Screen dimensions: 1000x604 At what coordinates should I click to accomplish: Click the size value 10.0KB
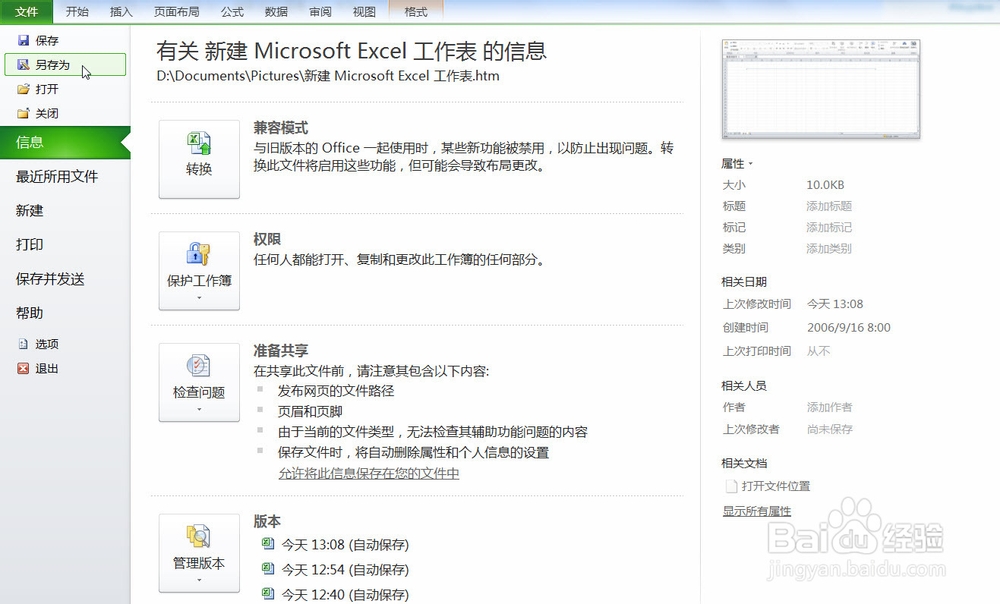pos(825,185)
